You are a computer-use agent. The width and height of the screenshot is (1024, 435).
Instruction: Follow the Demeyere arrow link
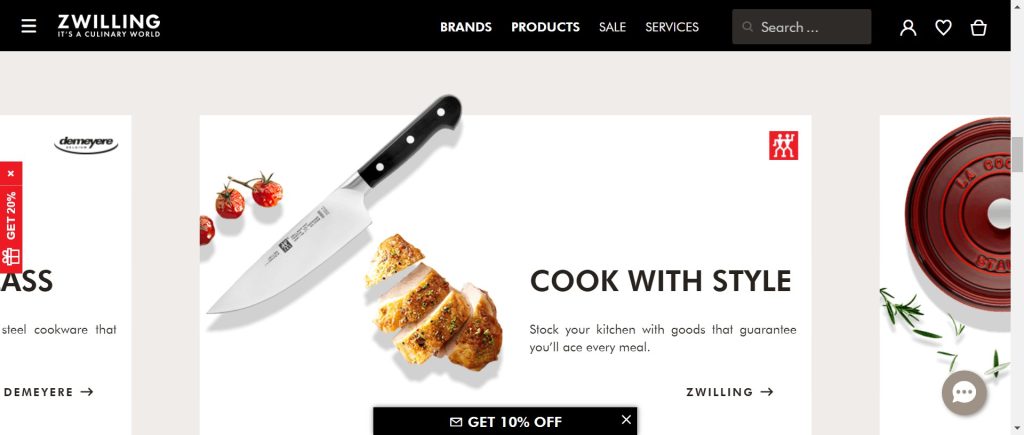tap(48, 392)
